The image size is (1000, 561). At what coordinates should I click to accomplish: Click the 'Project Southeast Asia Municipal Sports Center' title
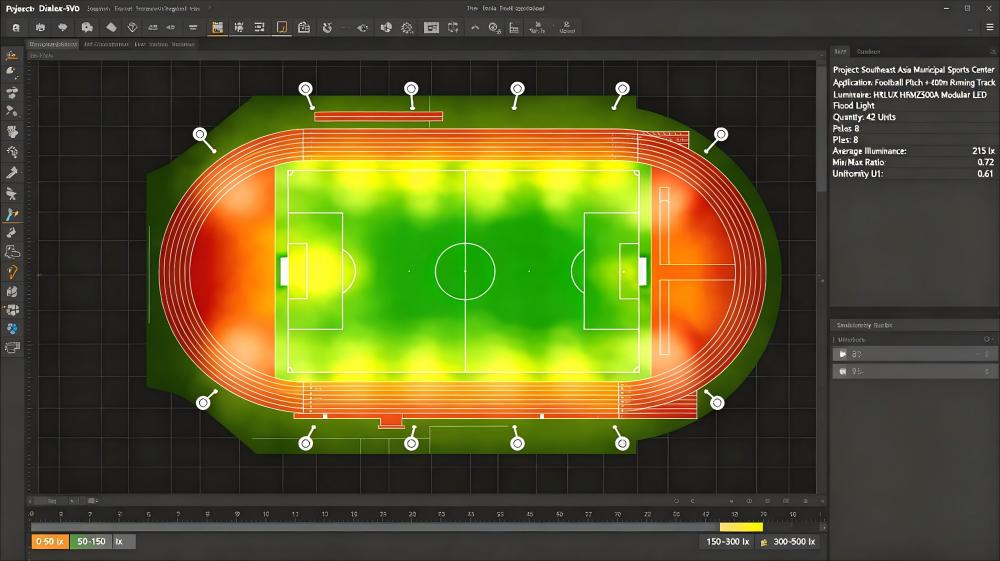pos(913,70)
